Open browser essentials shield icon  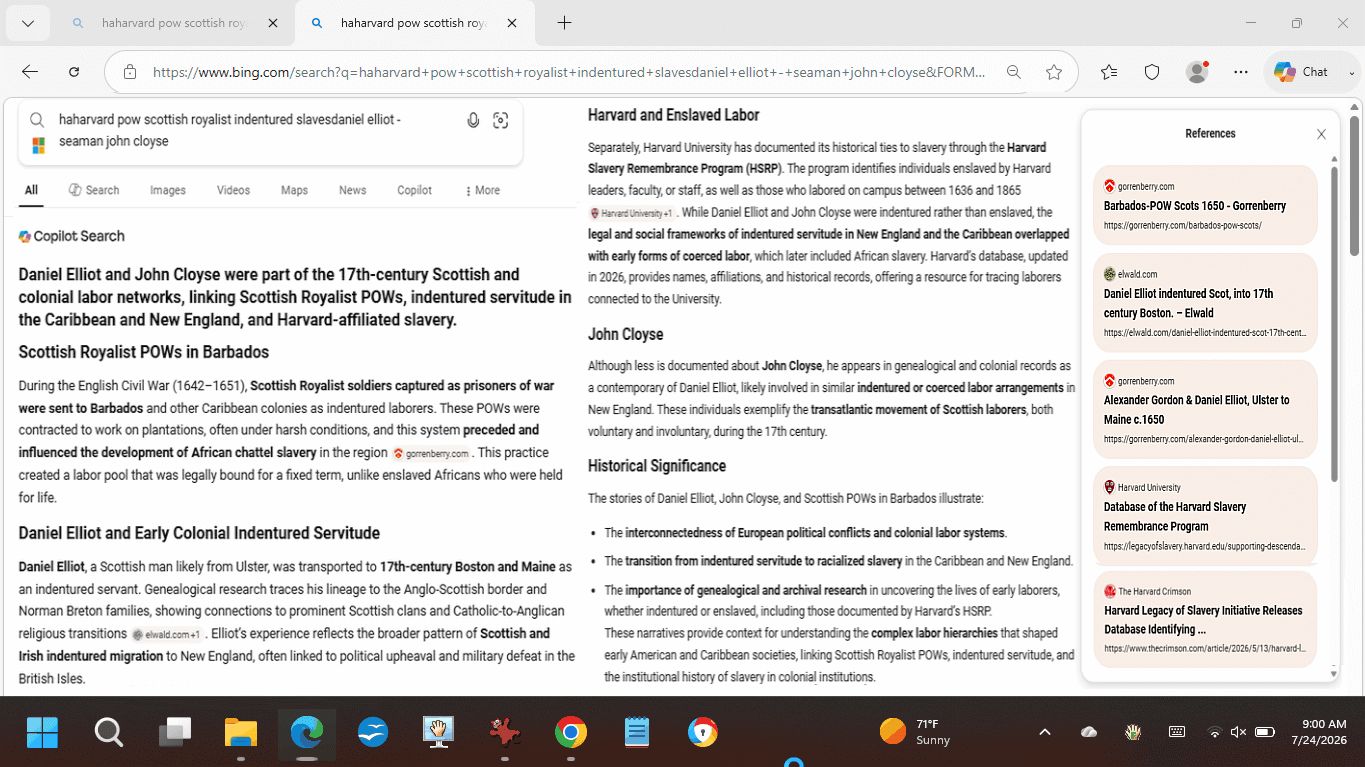click(1152, 72)
